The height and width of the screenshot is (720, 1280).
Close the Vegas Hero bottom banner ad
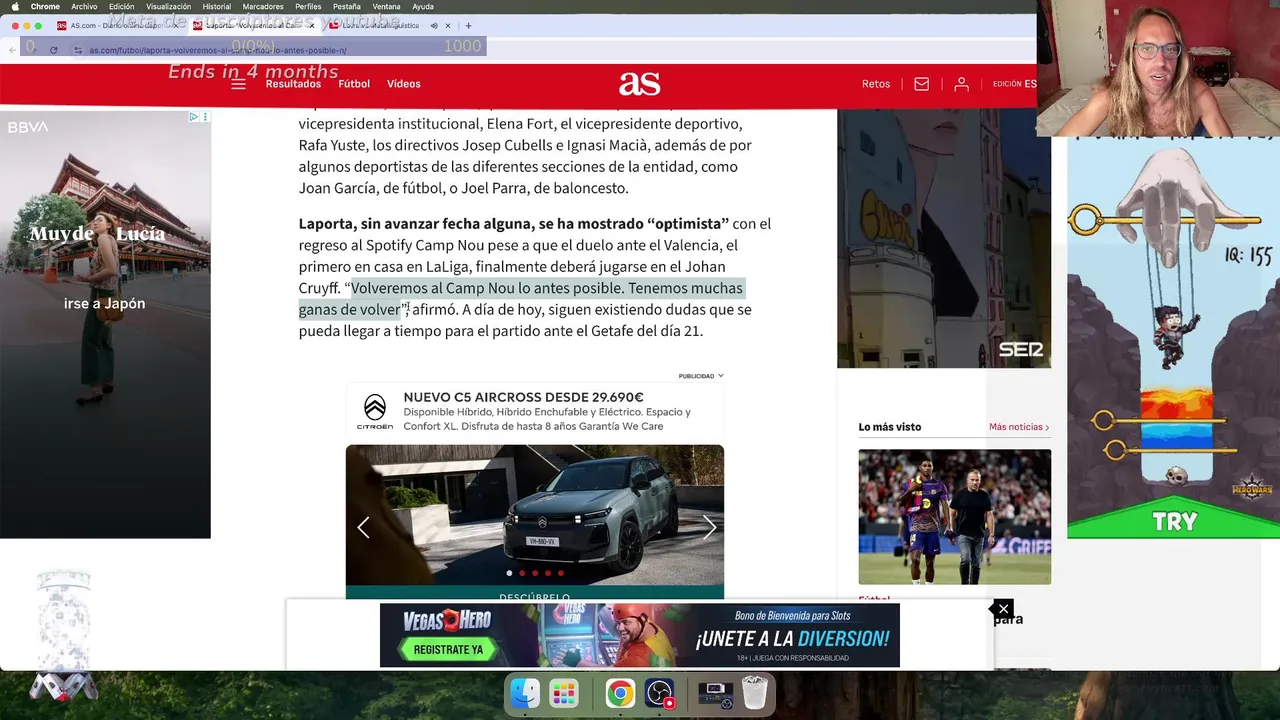1003,608
